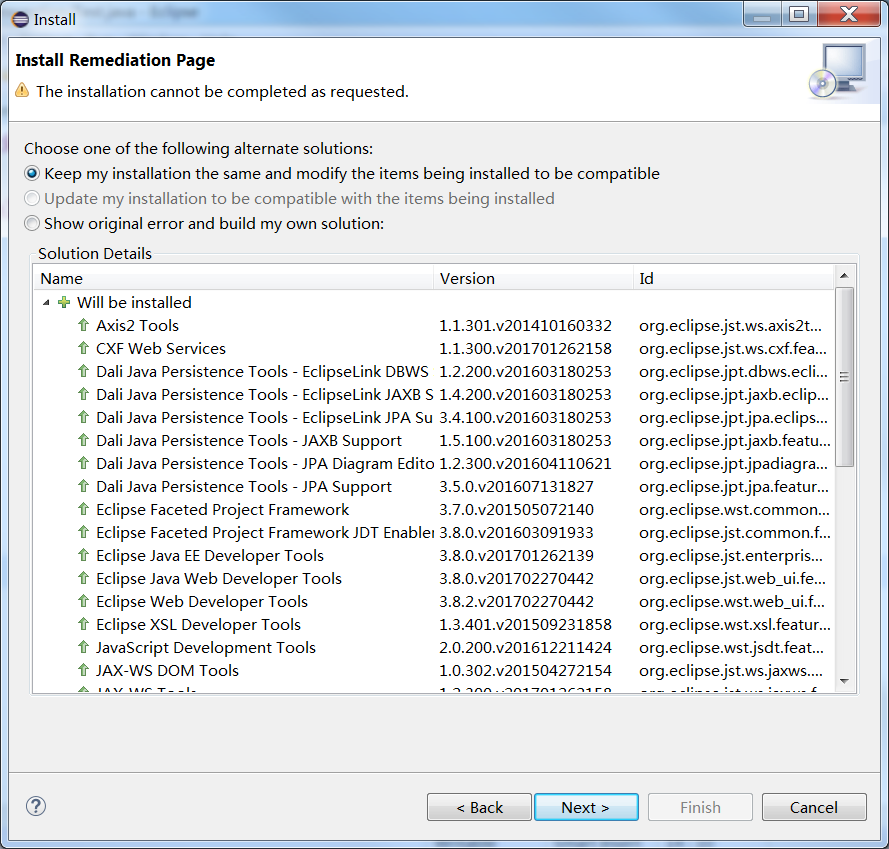Click the scrollbar up arrow in Solution Details
The image size is (889, 849).
tap(844, 276)
